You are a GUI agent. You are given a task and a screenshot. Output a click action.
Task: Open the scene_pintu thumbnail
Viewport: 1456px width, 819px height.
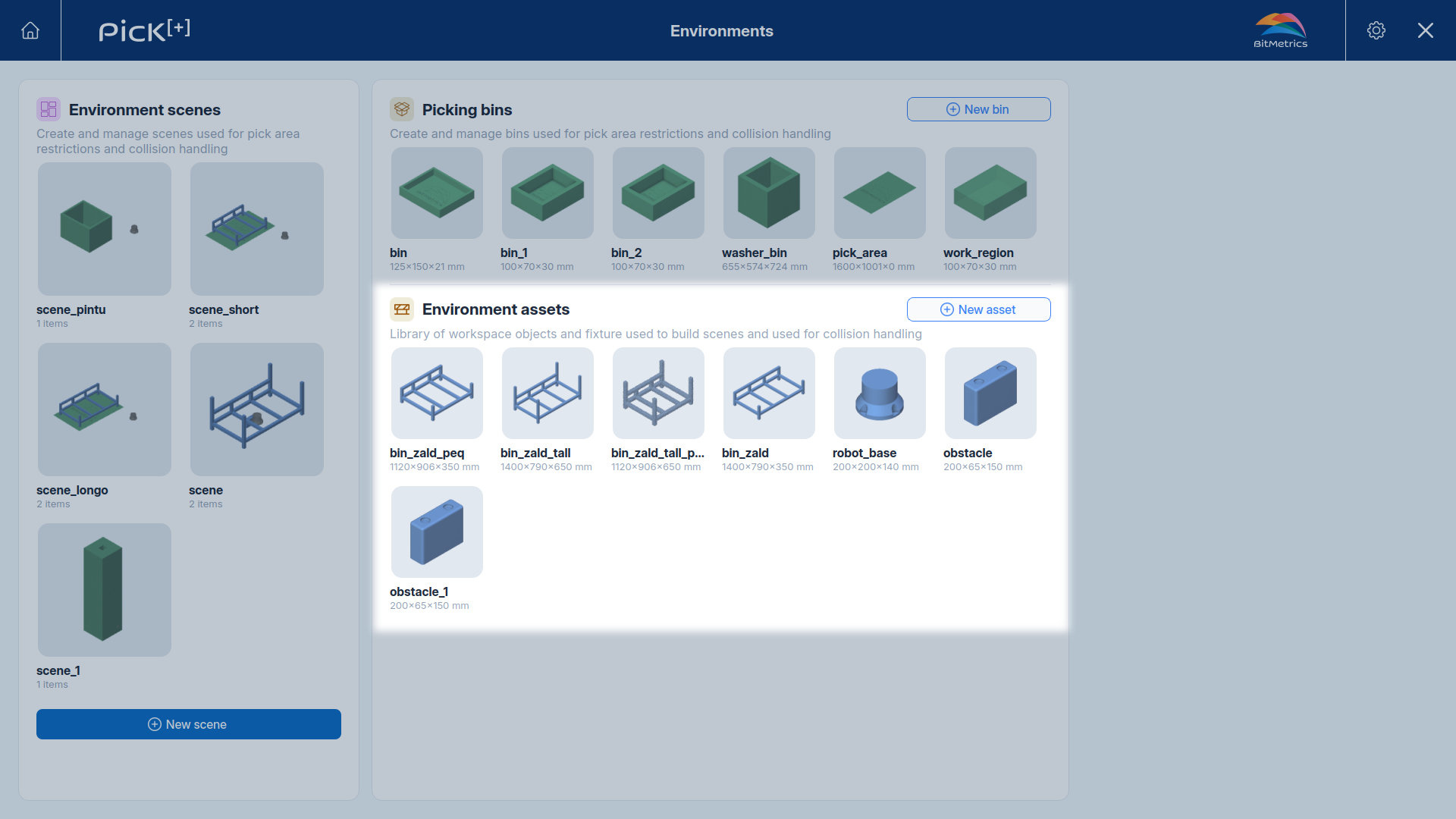[x=105, y=229]
